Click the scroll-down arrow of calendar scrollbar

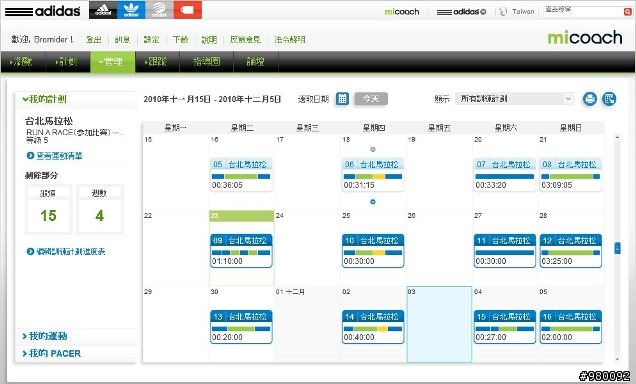tap(617, 359)
